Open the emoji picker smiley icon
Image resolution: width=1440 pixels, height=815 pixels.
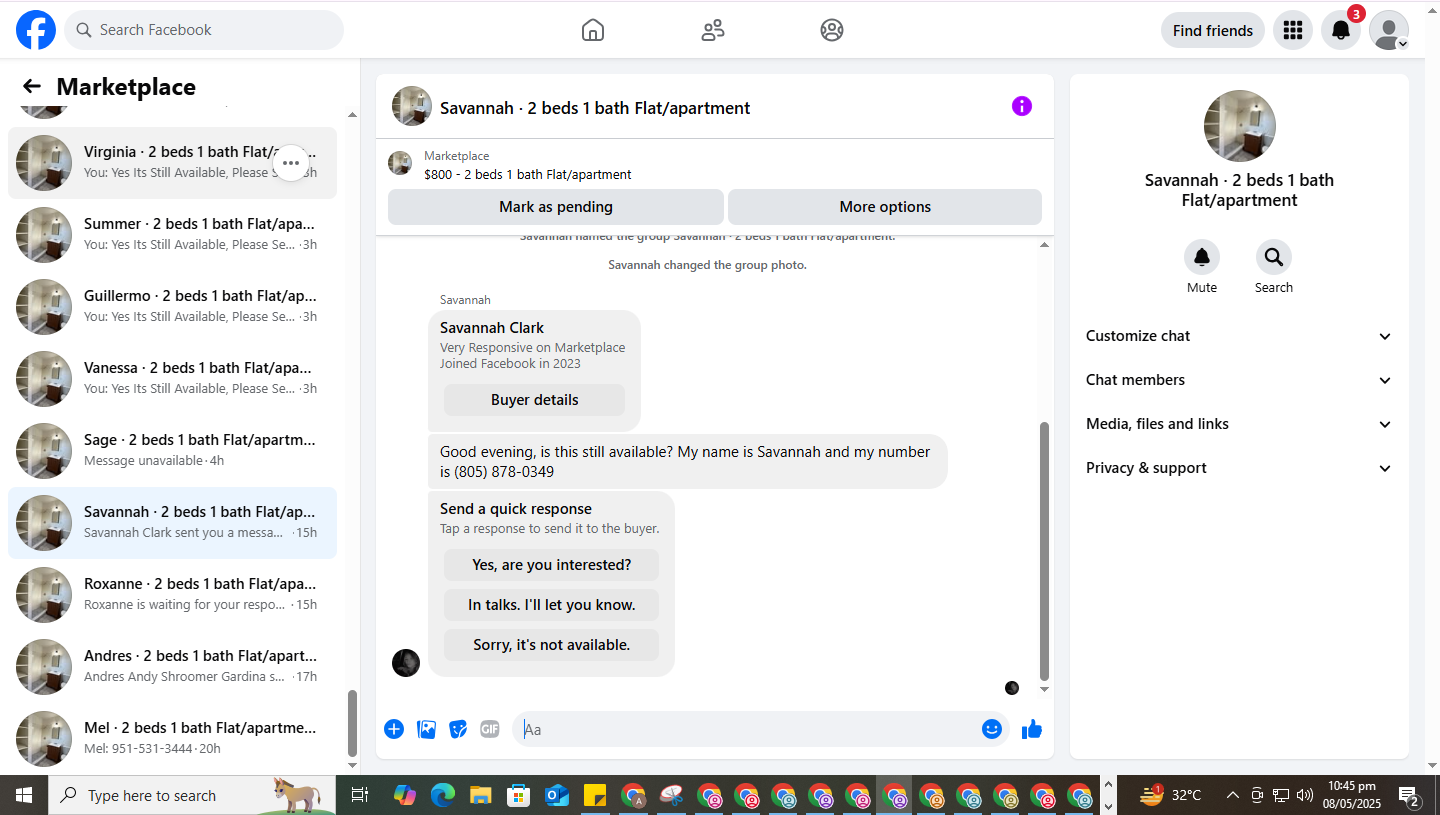pos(992,729)
